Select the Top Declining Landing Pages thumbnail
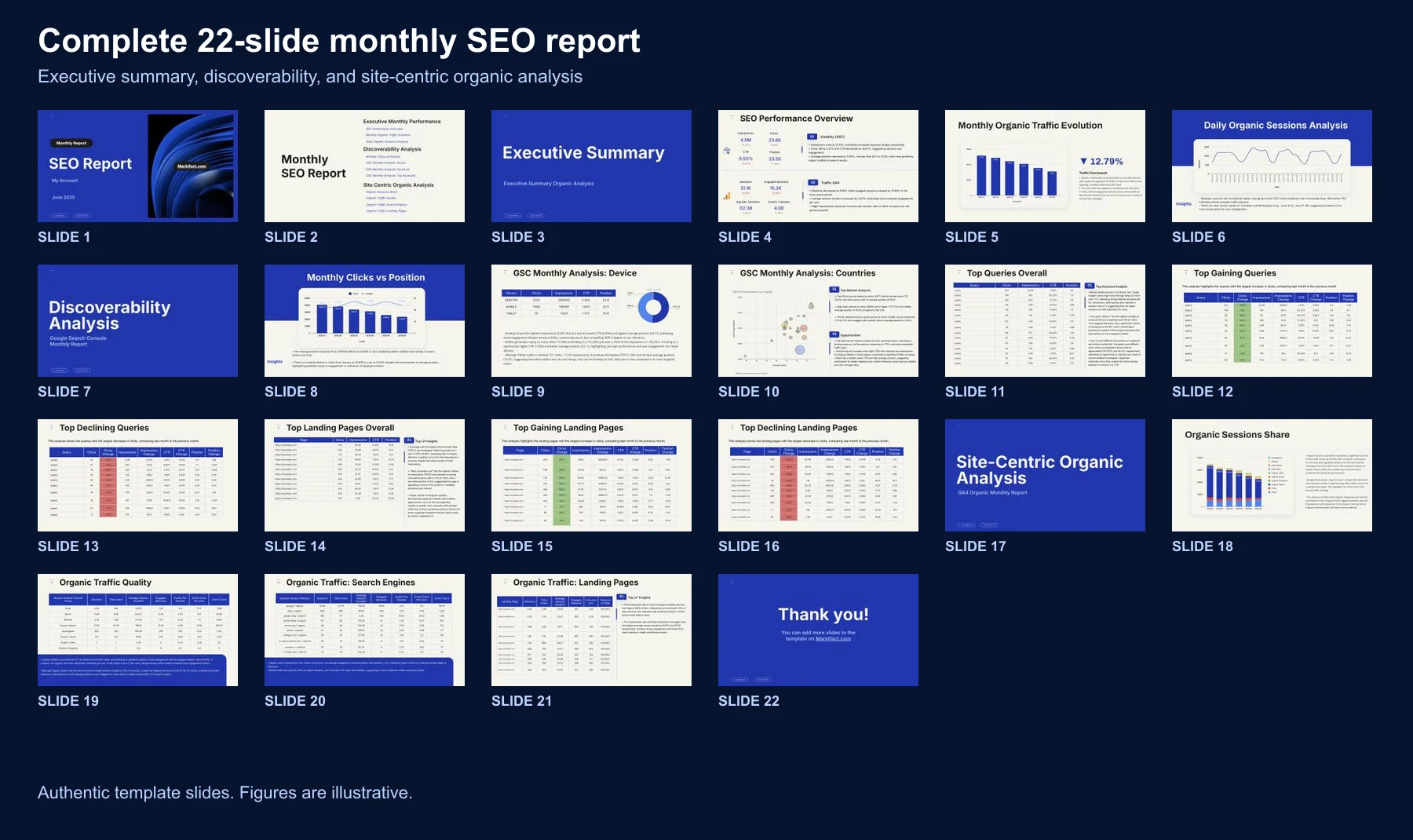 (x=818, y=475)
